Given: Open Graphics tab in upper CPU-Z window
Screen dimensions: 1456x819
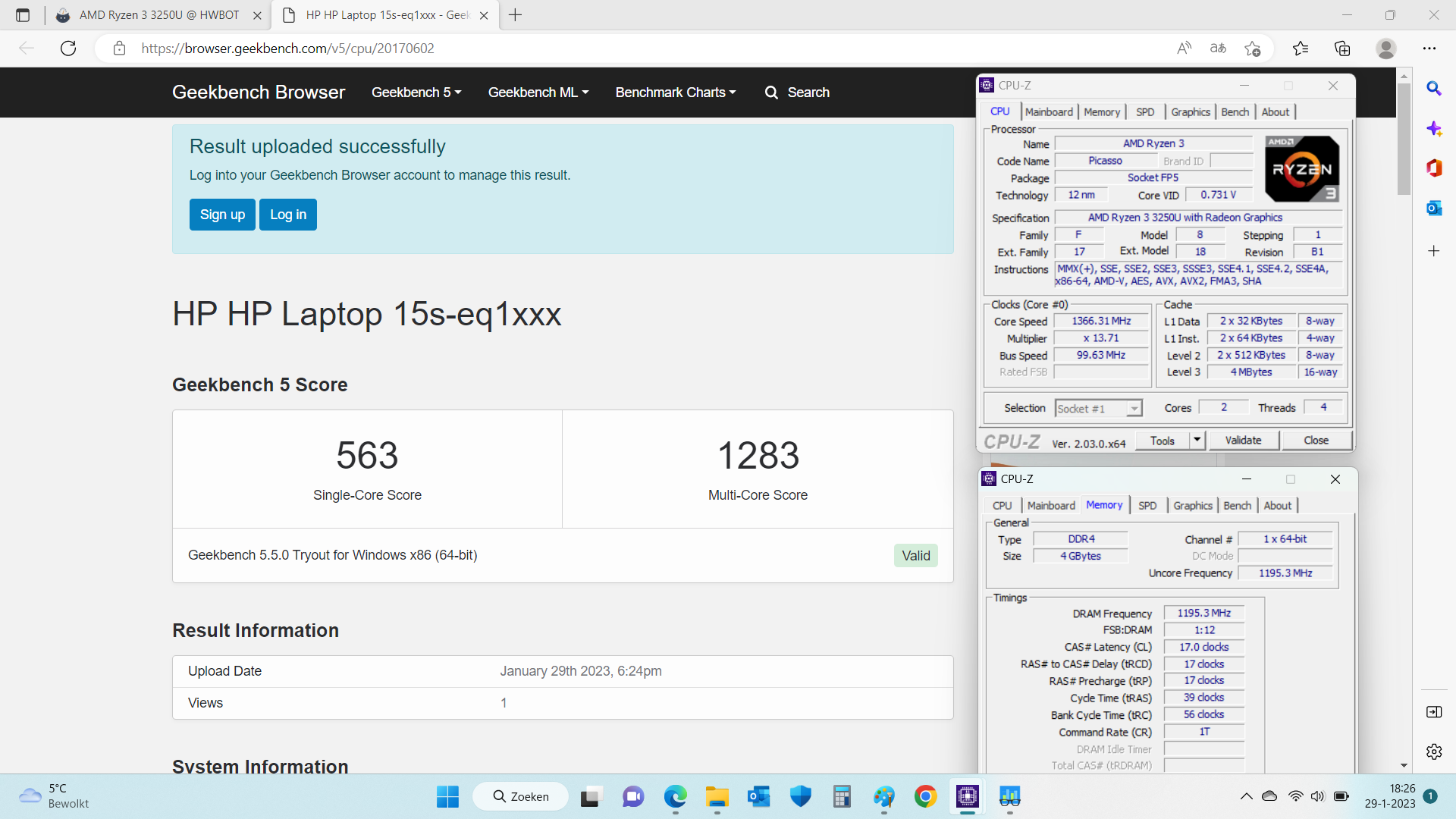Looking at the screenshot, I should (x=1191, y=111).
